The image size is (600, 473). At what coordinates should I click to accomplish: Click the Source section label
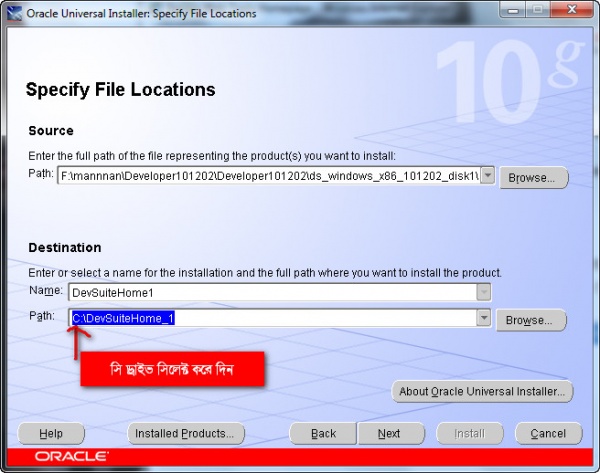(x=51, y=130)
